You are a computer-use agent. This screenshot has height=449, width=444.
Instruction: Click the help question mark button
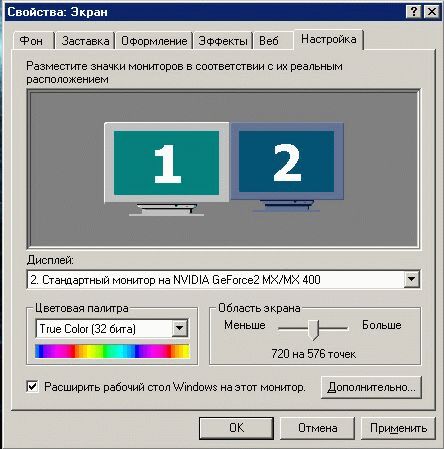[x=414, y=12]
